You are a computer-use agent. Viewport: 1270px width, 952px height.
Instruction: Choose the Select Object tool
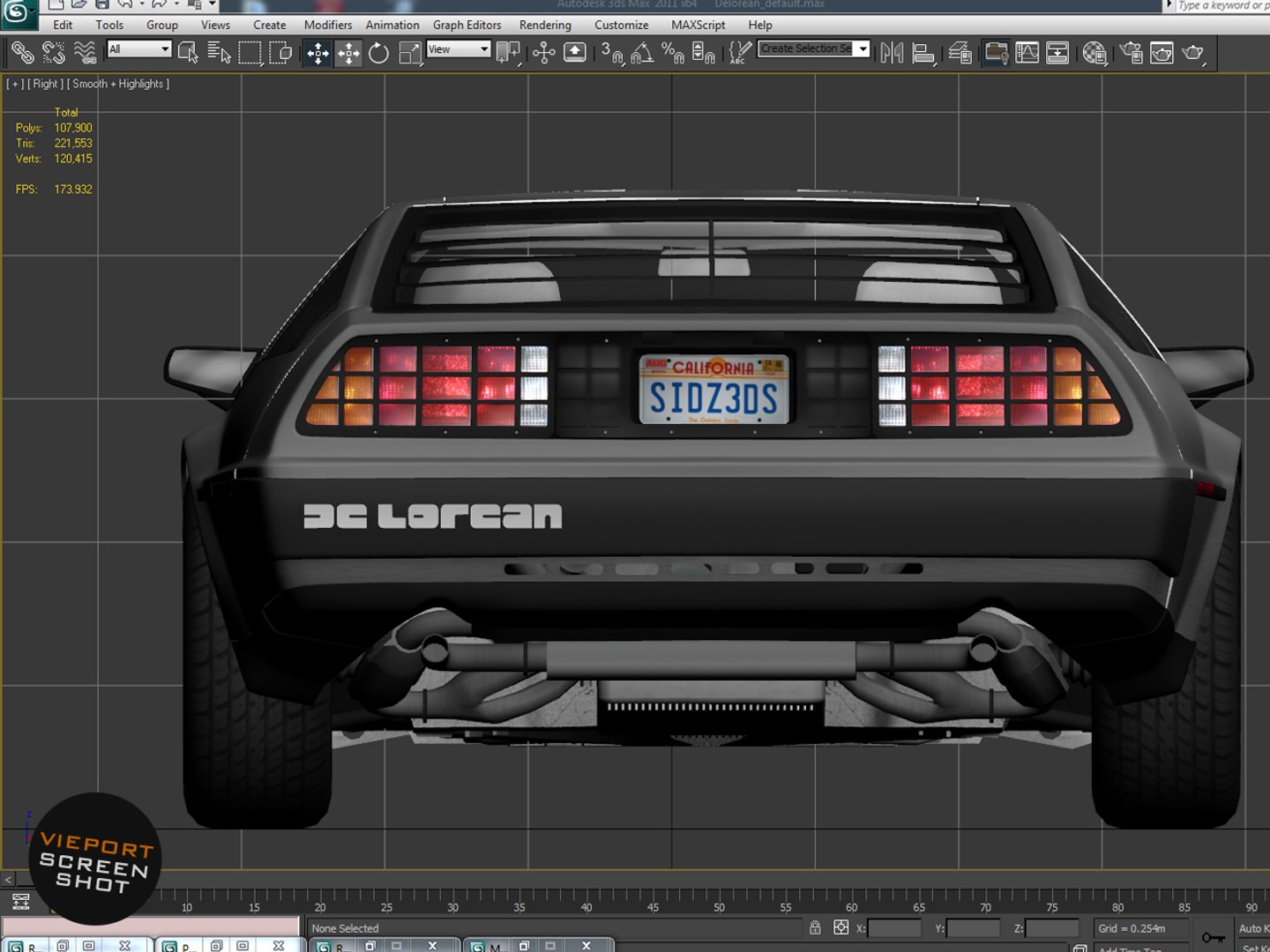pos(188,53)
